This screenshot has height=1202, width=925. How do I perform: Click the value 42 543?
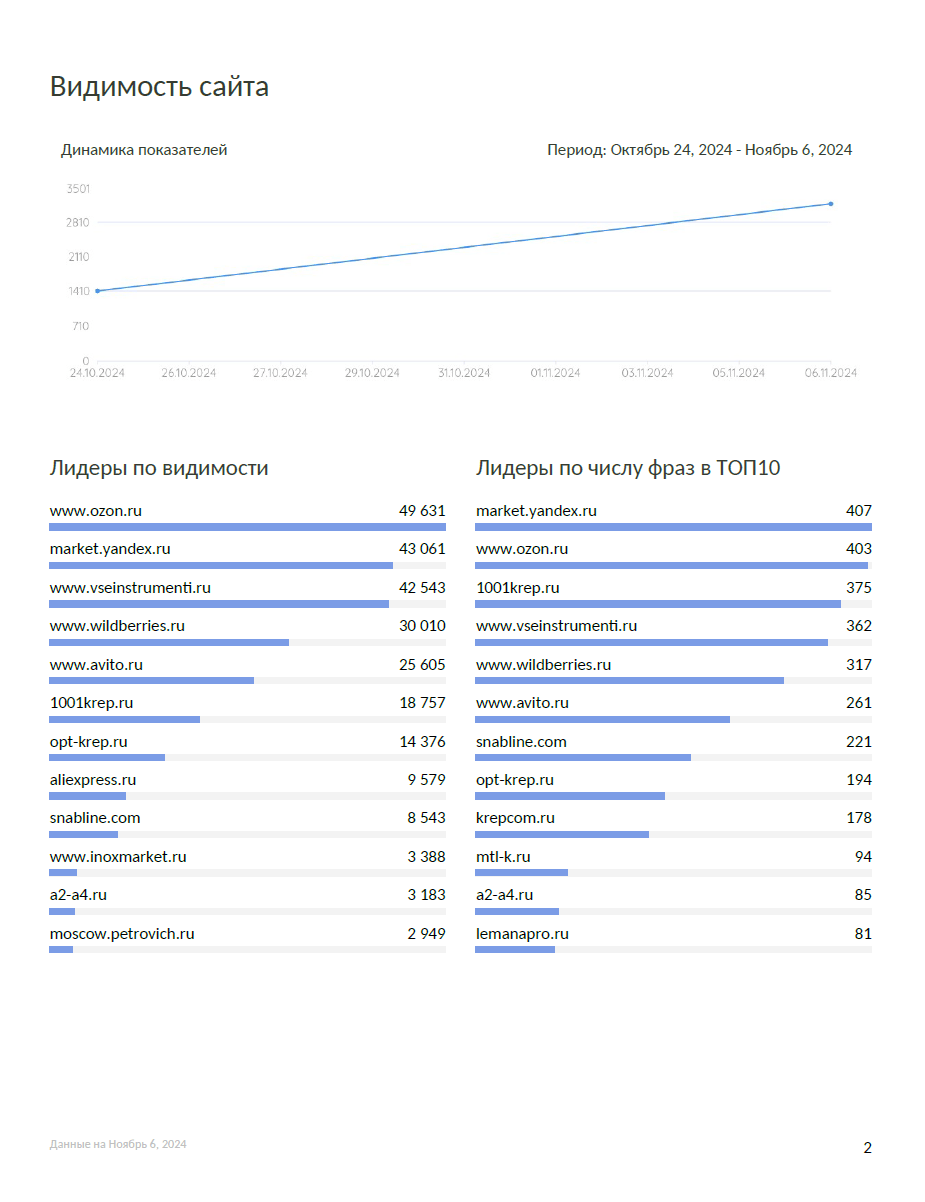(422, 587)
